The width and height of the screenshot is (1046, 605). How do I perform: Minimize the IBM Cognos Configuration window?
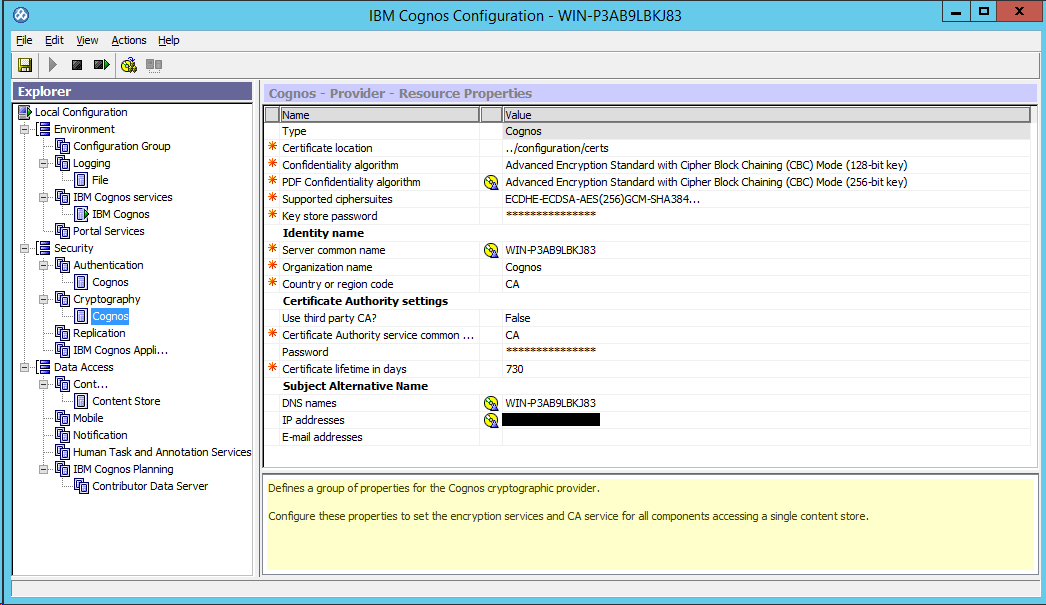pos(956,11)
